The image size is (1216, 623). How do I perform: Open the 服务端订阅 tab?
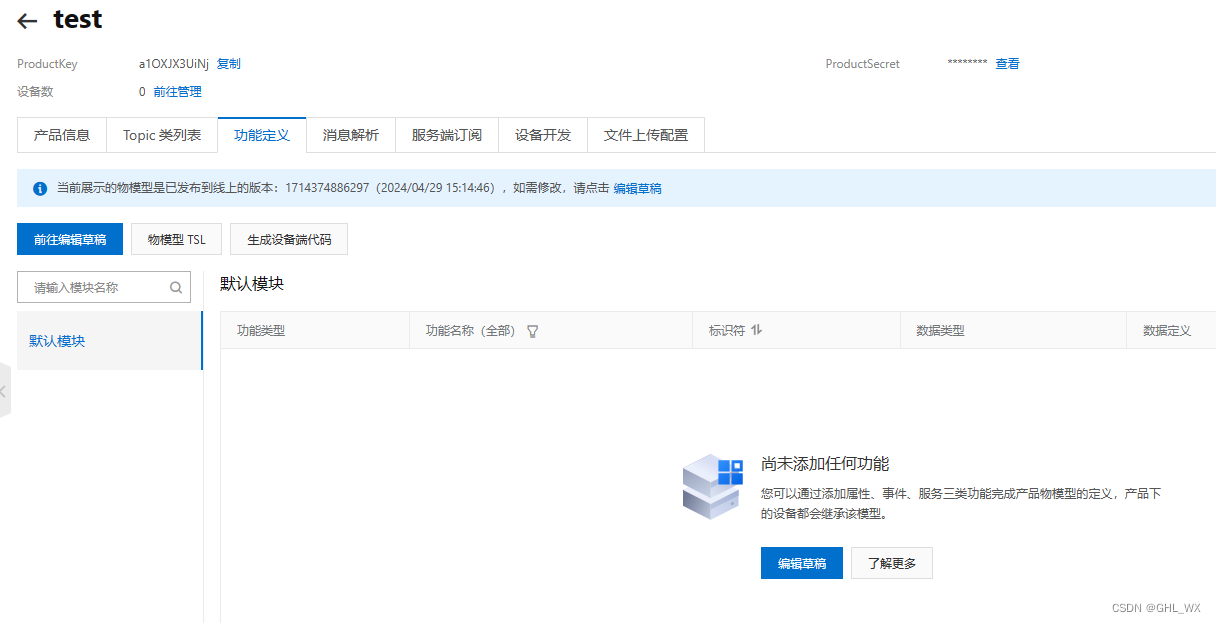tap(446, 134)
